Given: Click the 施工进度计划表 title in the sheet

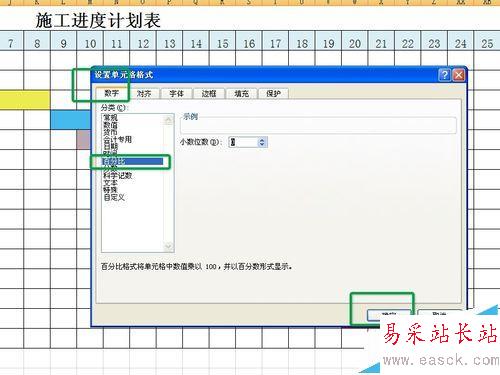Looking at the screenshot, I should [98, 21].
